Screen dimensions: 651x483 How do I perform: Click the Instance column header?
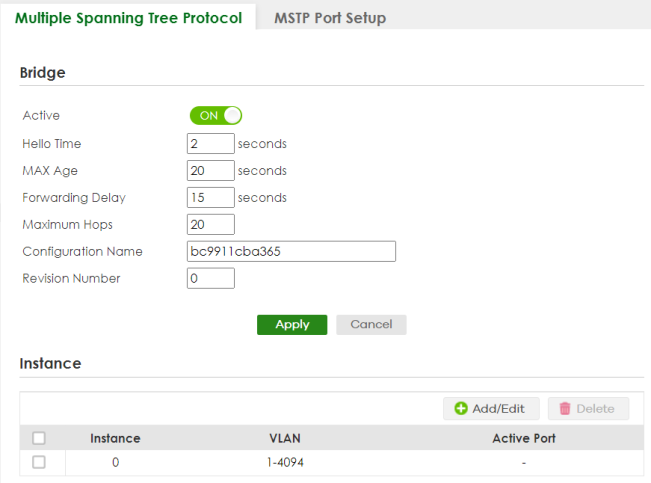(x=115, y=438)
